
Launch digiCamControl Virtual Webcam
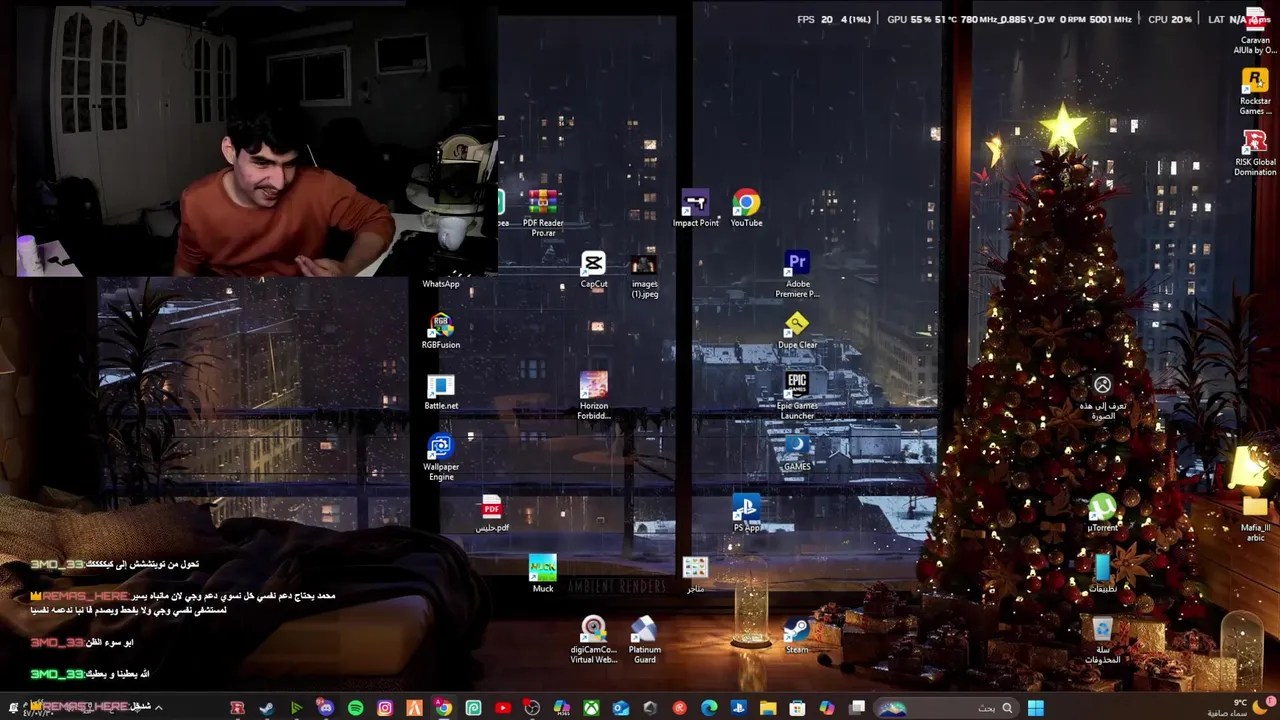(594, 641)
